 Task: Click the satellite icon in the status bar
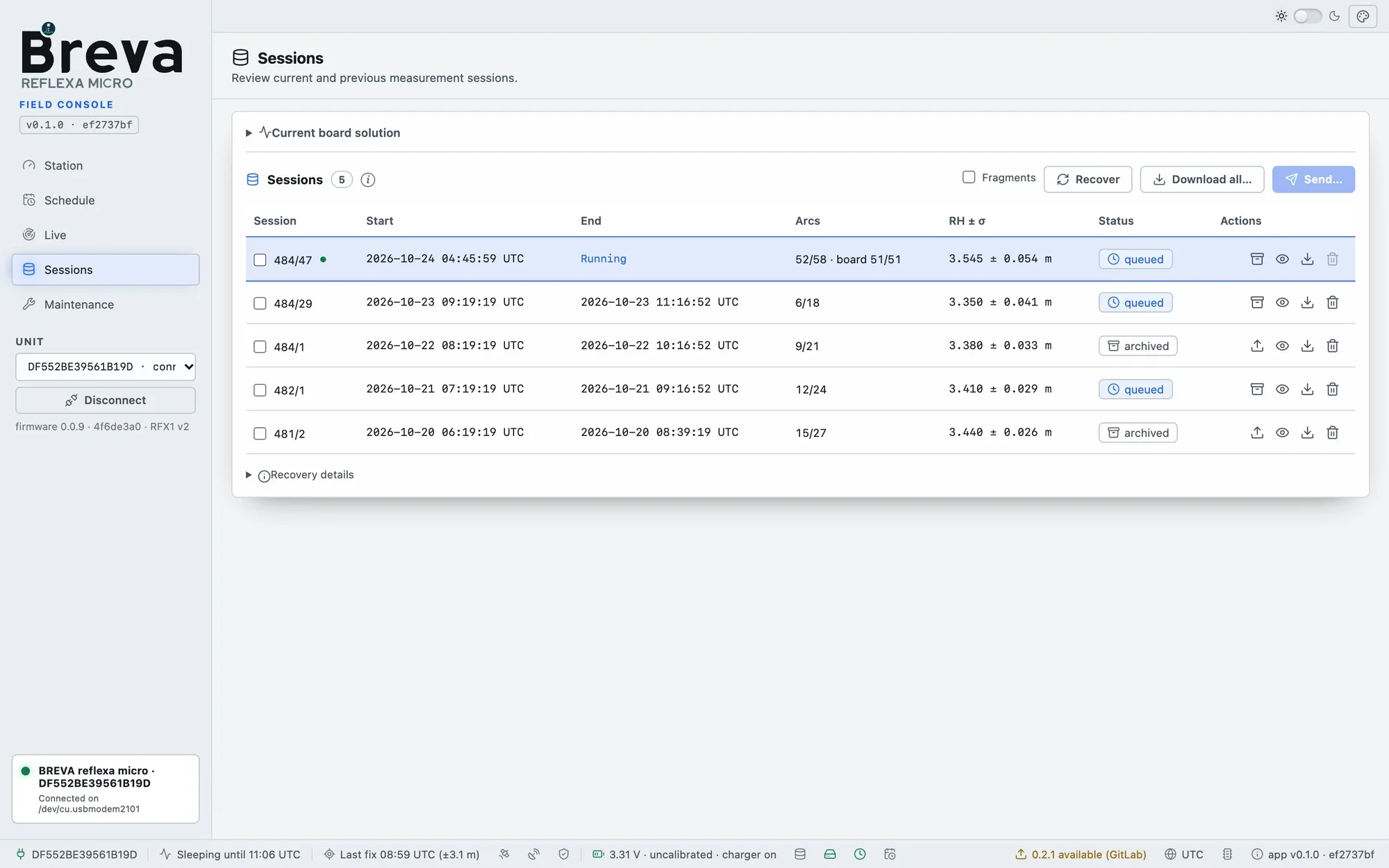[x=504, y=854]
